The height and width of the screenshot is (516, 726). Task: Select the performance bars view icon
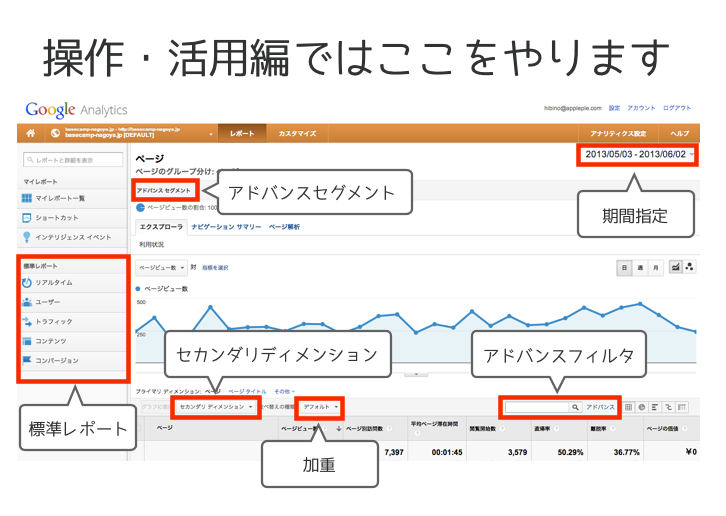[655, 407]
